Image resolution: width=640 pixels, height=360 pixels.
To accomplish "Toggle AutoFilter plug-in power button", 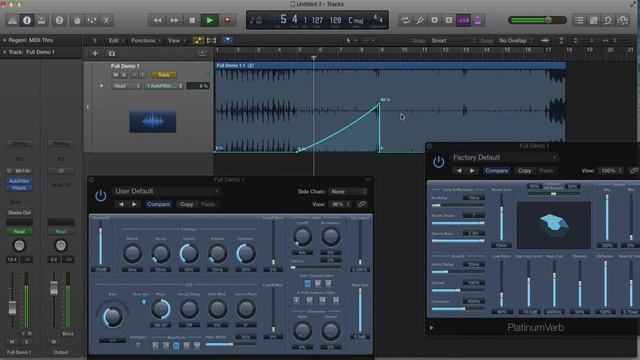I will pos(100,196).
